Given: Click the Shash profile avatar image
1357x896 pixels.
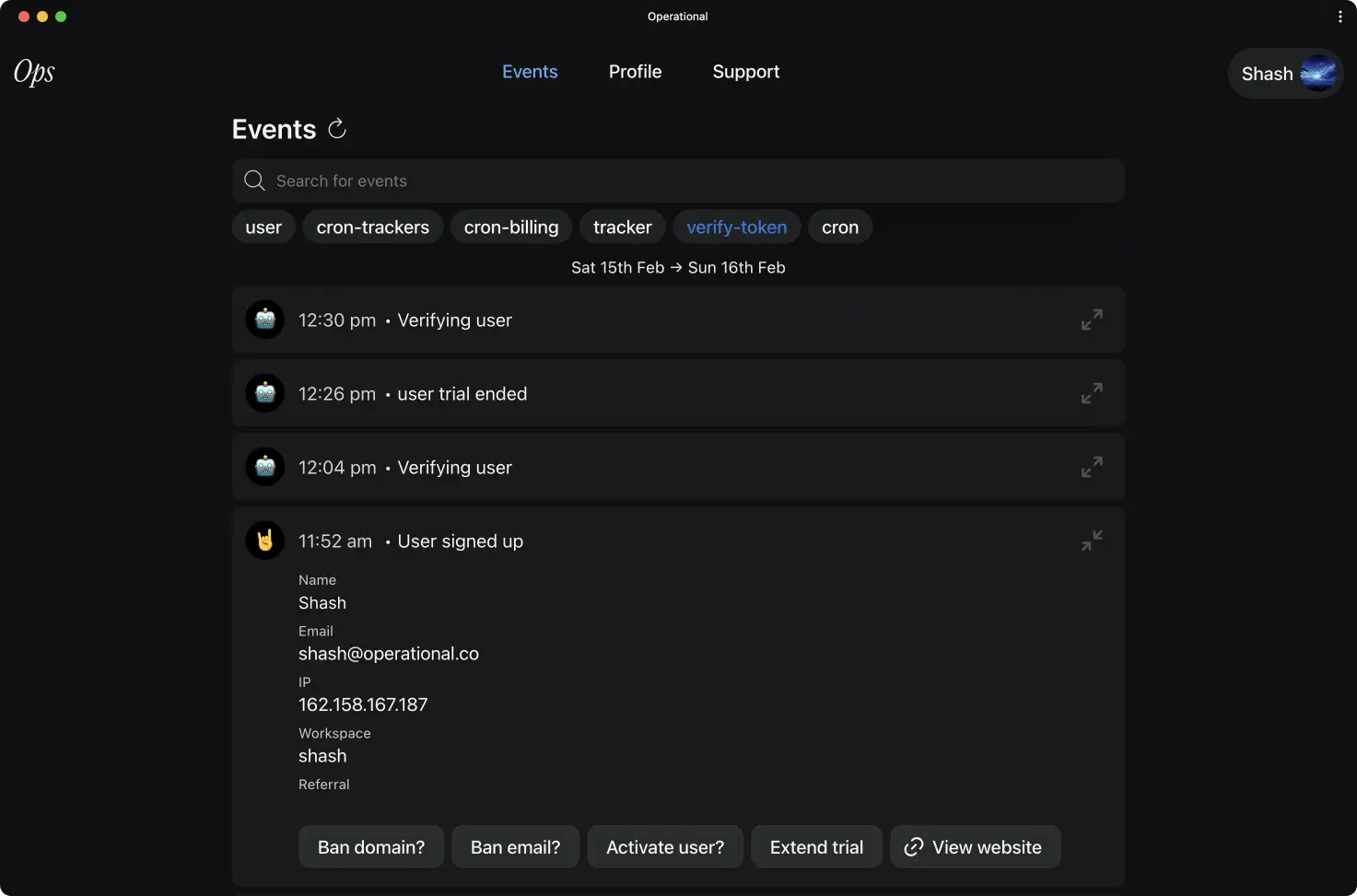Looking at the screenshot, I should (x=1318, y=74).
